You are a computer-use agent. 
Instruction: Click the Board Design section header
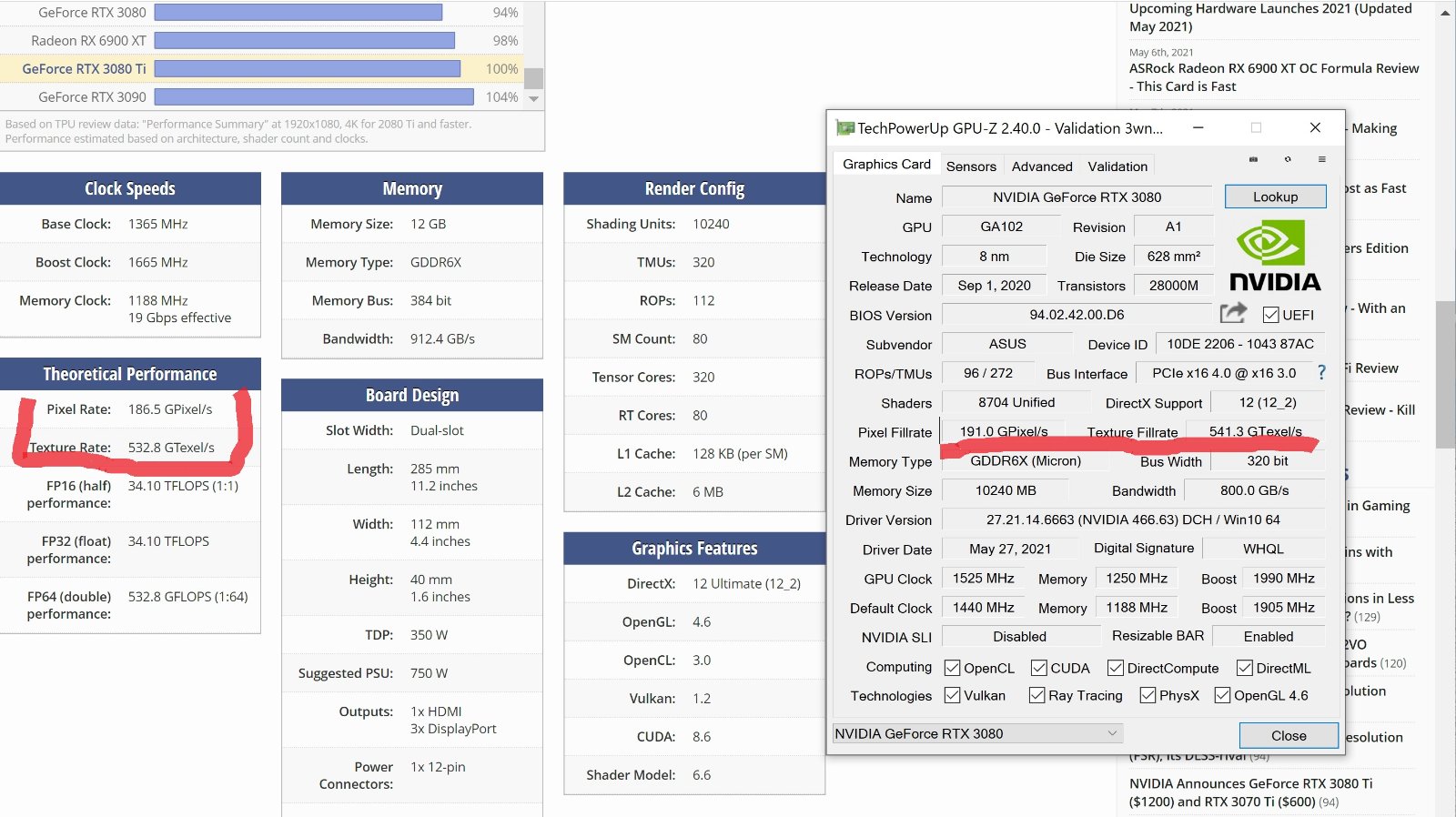412,395
